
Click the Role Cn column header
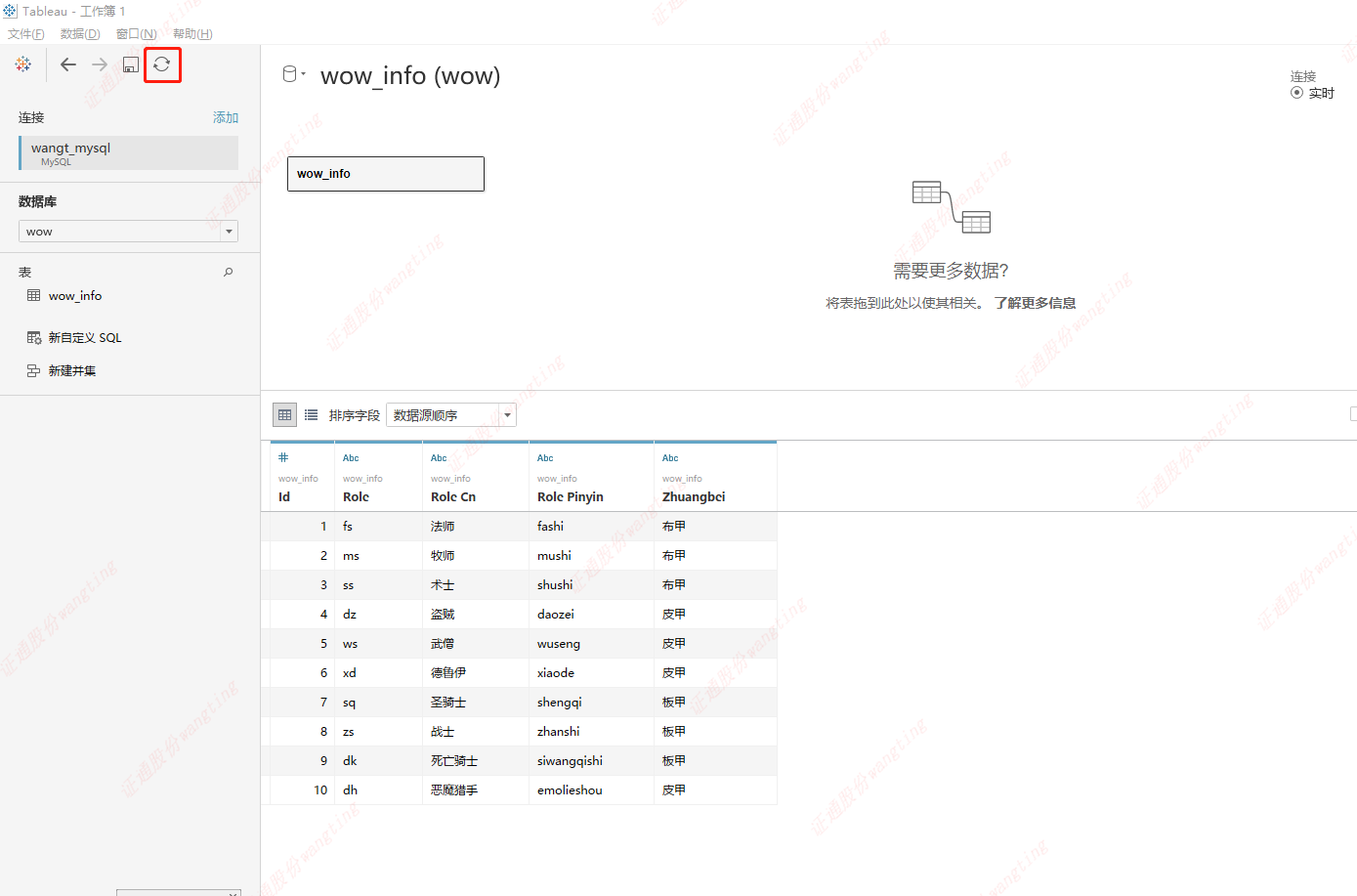coord(453,496)
